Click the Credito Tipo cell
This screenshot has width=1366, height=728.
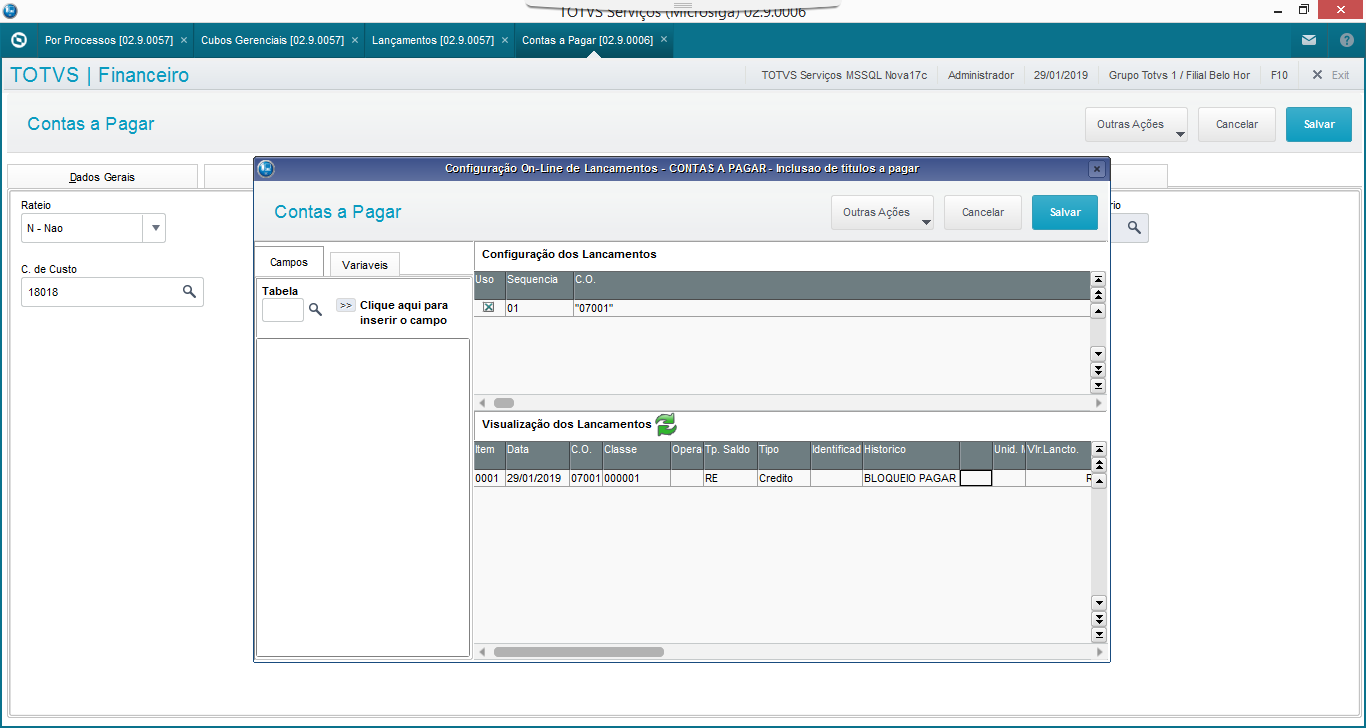click(x=783, y=478)
